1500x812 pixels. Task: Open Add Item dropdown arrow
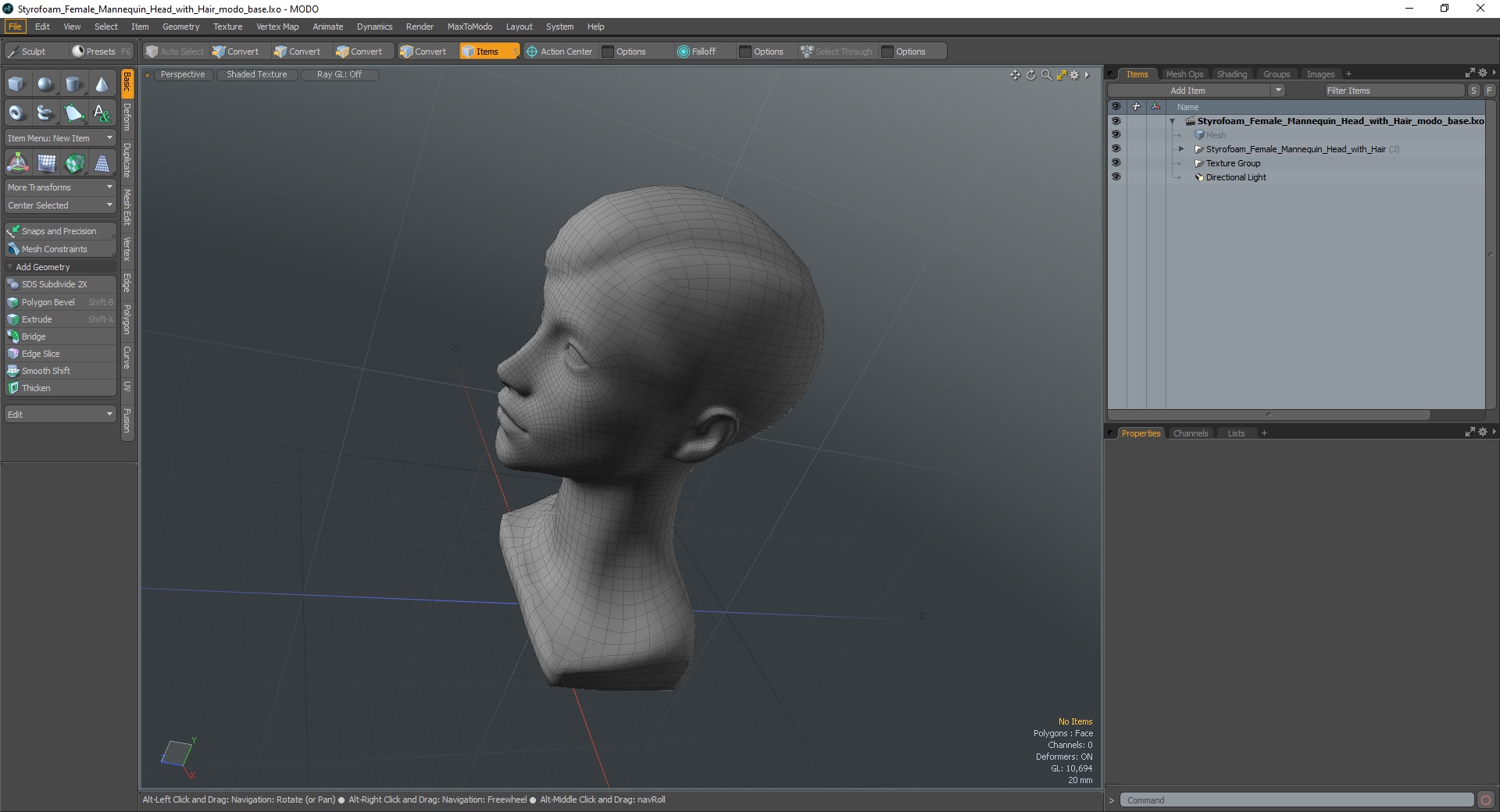click(1278, 91)
